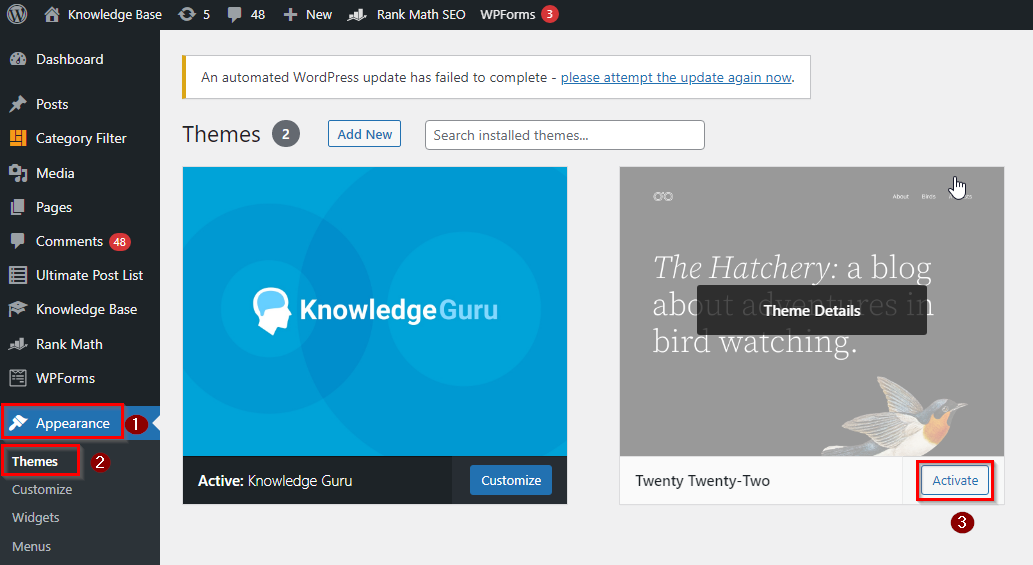The image size is (1033, 565).
Task: Click the Category Filter orange icon
Action: pos(18,138)
